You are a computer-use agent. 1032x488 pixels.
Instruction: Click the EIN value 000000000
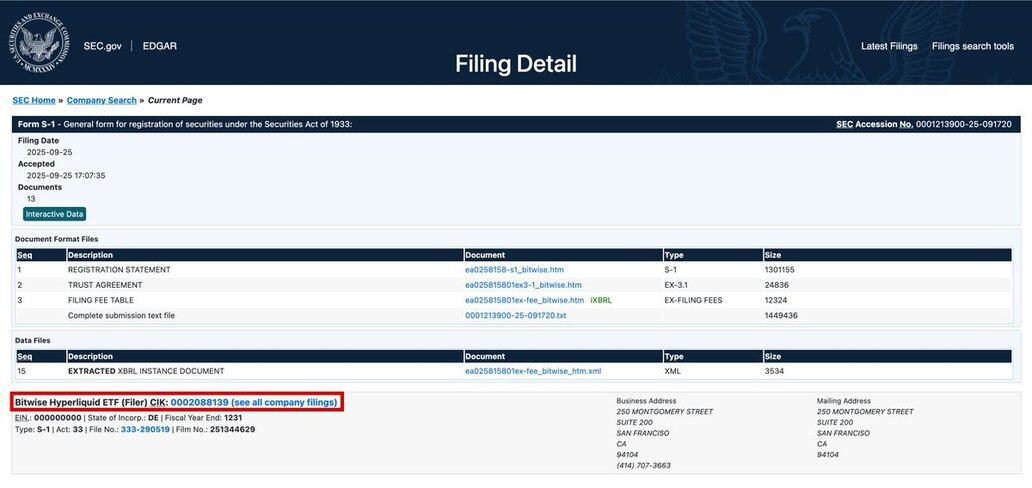coord(58,418)
